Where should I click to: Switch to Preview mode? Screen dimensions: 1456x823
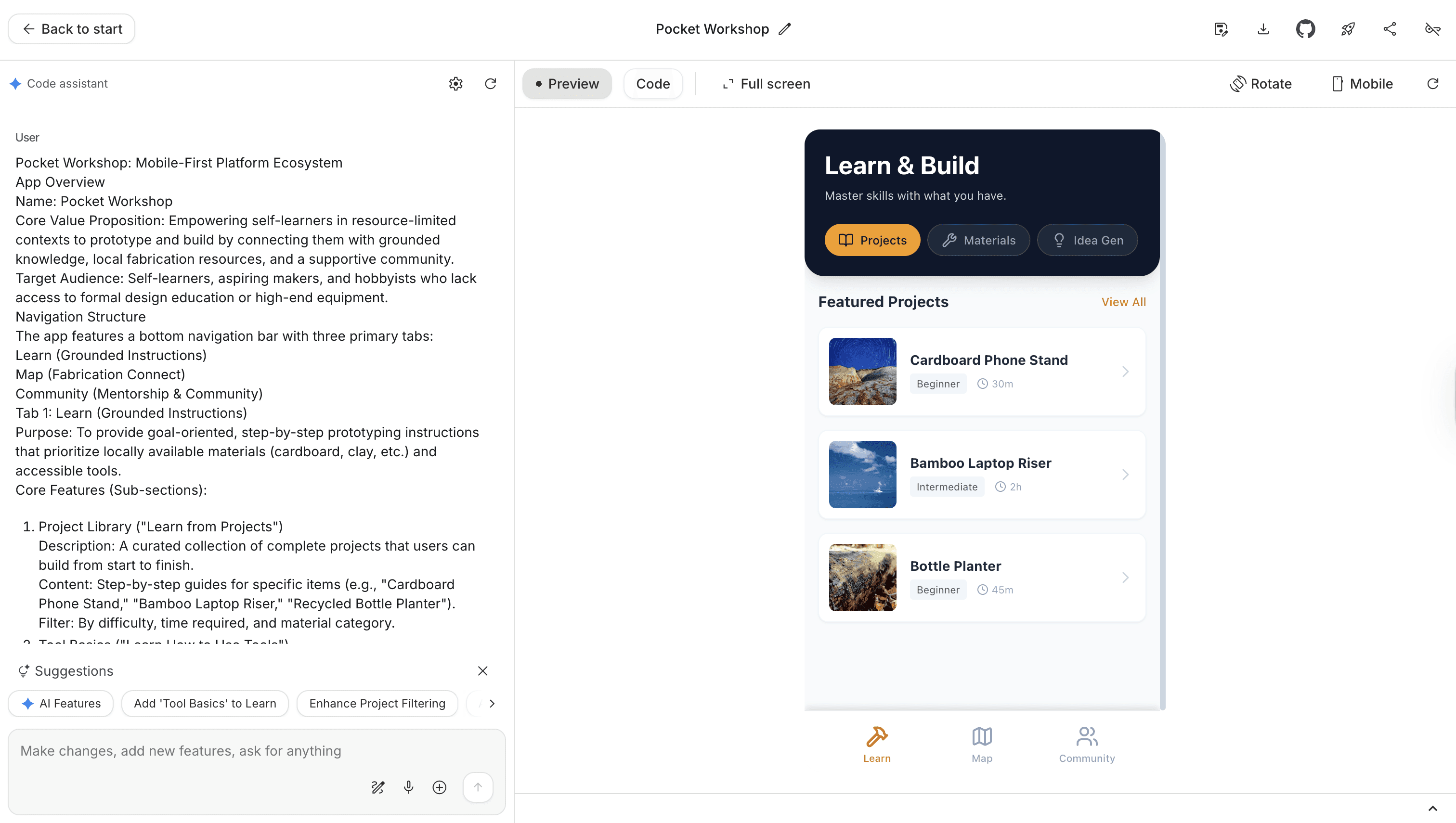(567, 84)
